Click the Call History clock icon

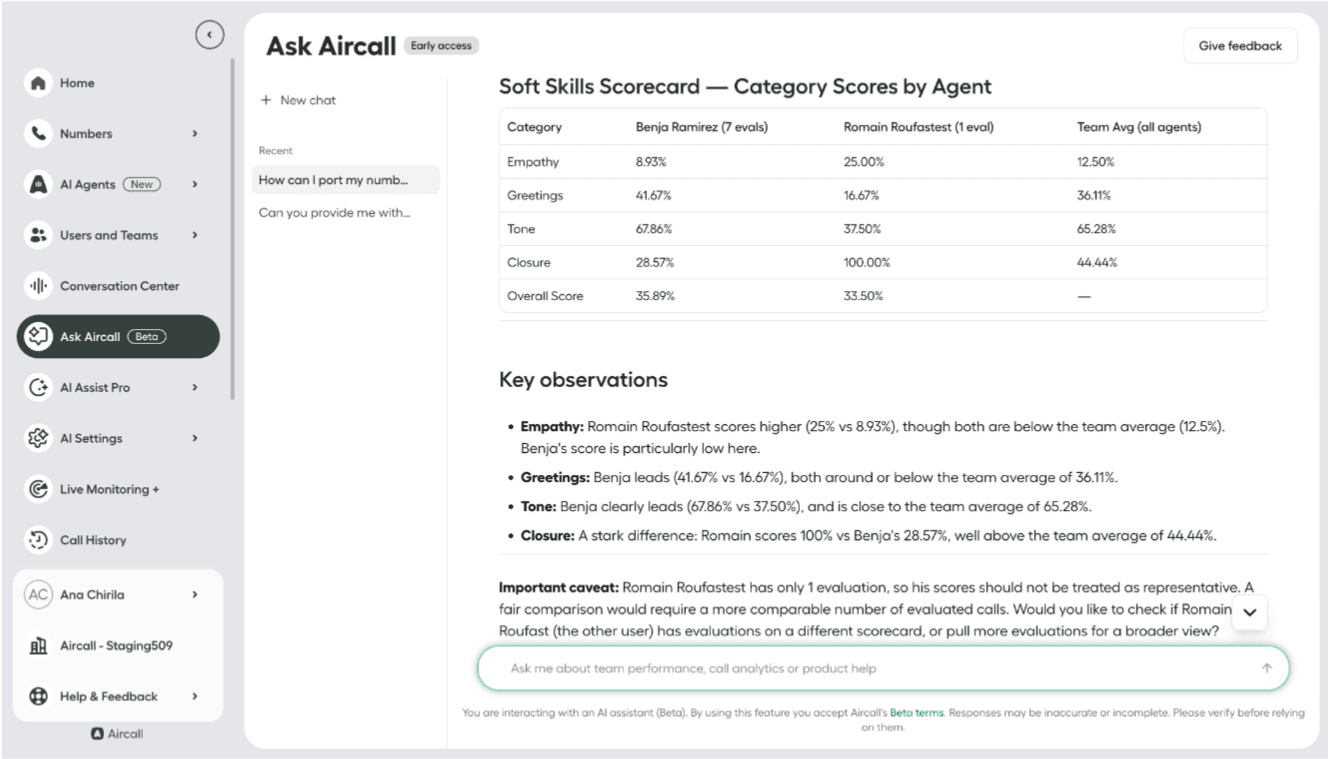tap(39, 540)
